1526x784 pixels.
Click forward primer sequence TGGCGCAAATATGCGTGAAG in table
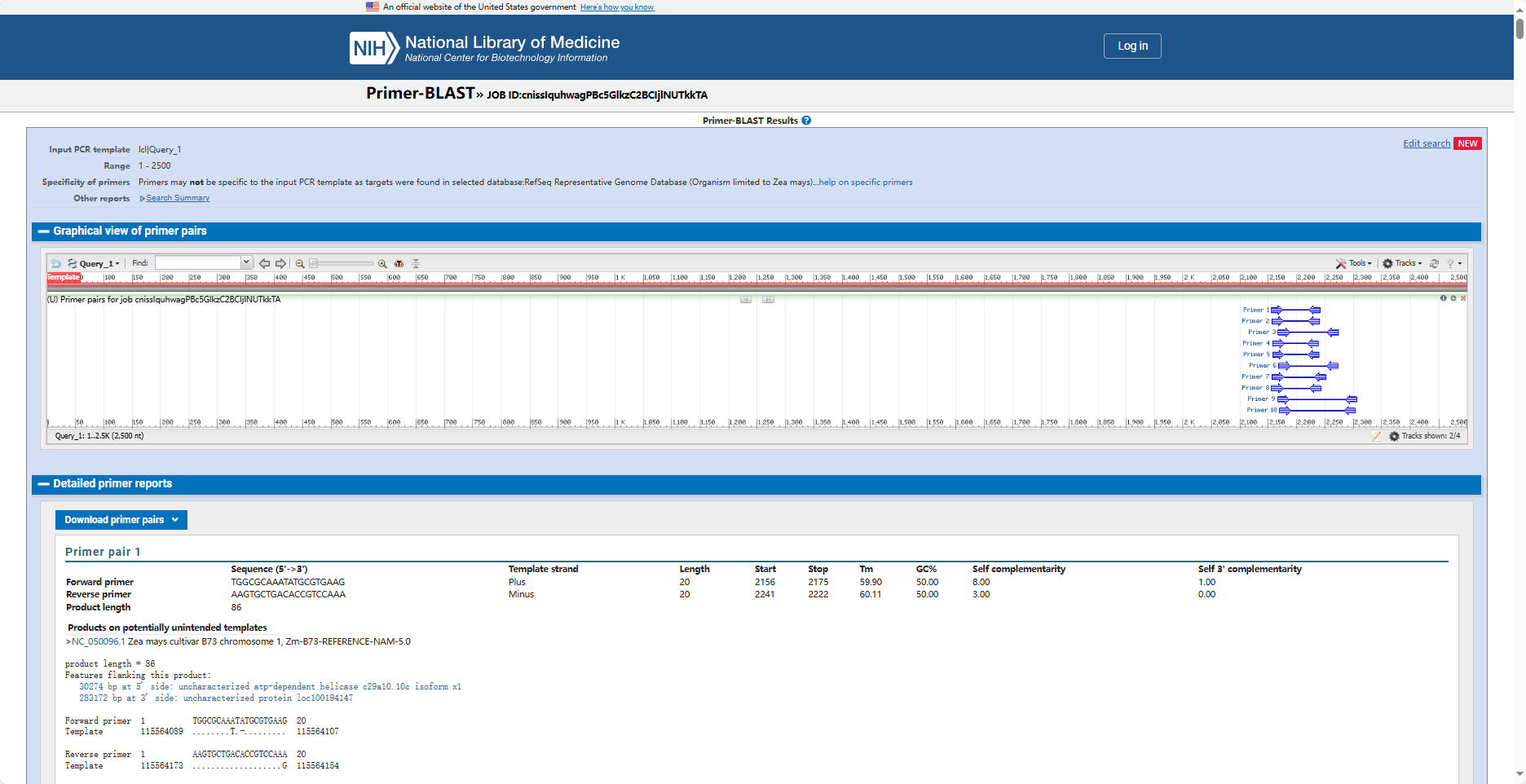(x=288, y=583)
